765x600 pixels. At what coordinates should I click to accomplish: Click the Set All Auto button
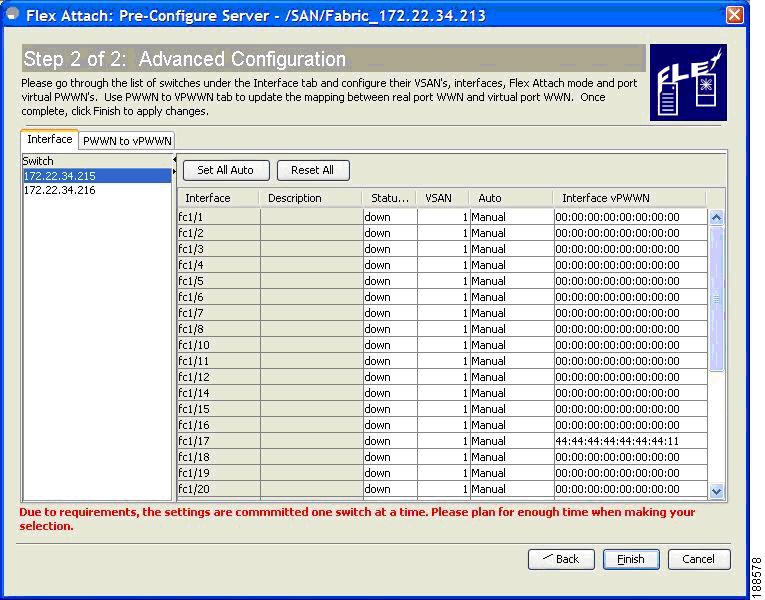[226, 170]
